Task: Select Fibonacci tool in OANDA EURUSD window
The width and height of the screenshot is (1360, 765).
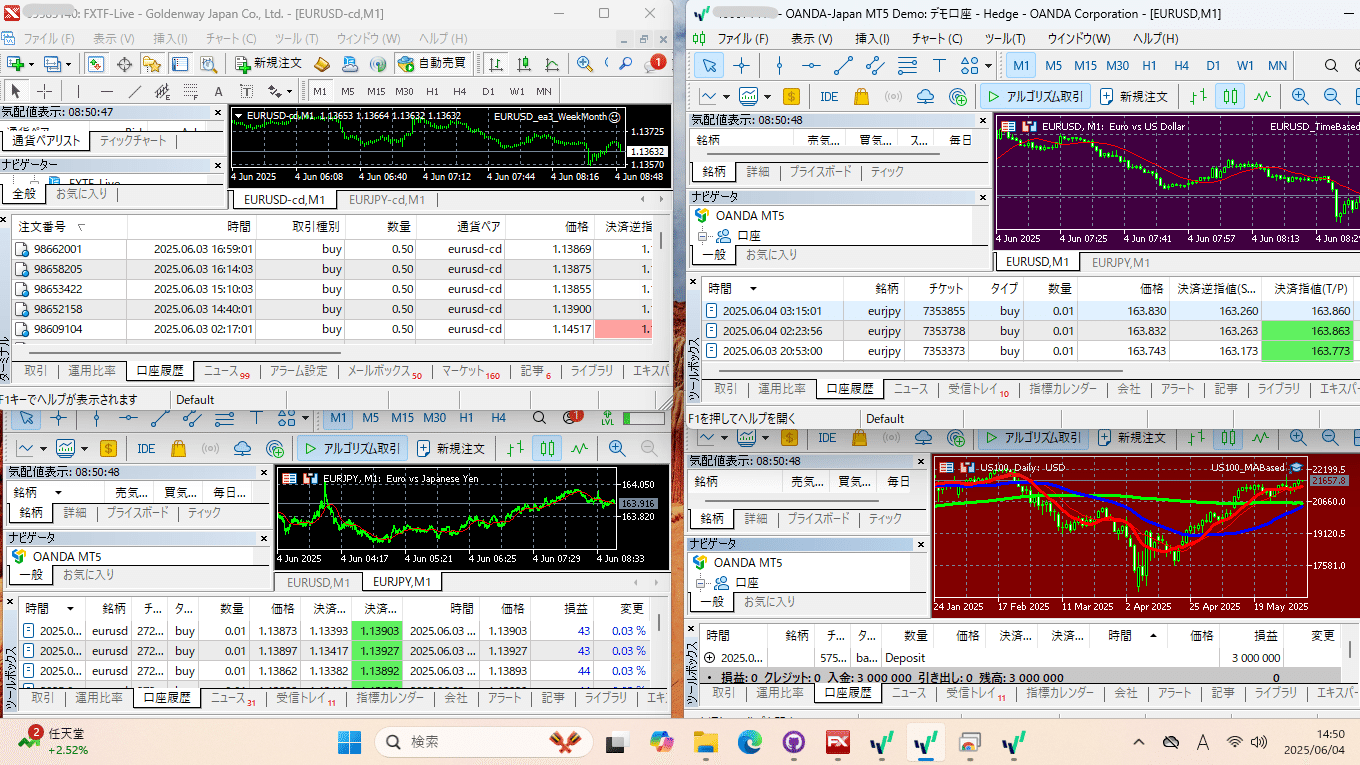Action: (x=907, y=66)
